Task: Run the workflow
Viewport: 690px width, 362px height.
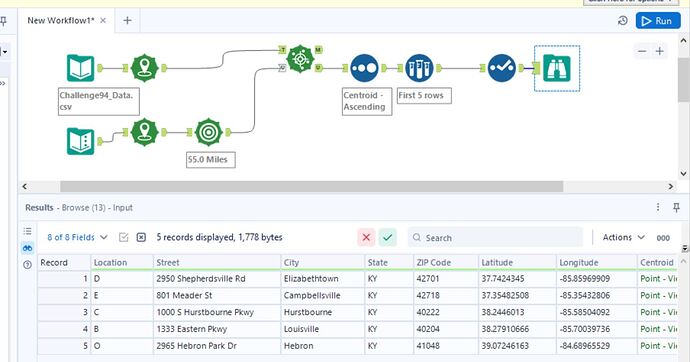Action: 658,21
